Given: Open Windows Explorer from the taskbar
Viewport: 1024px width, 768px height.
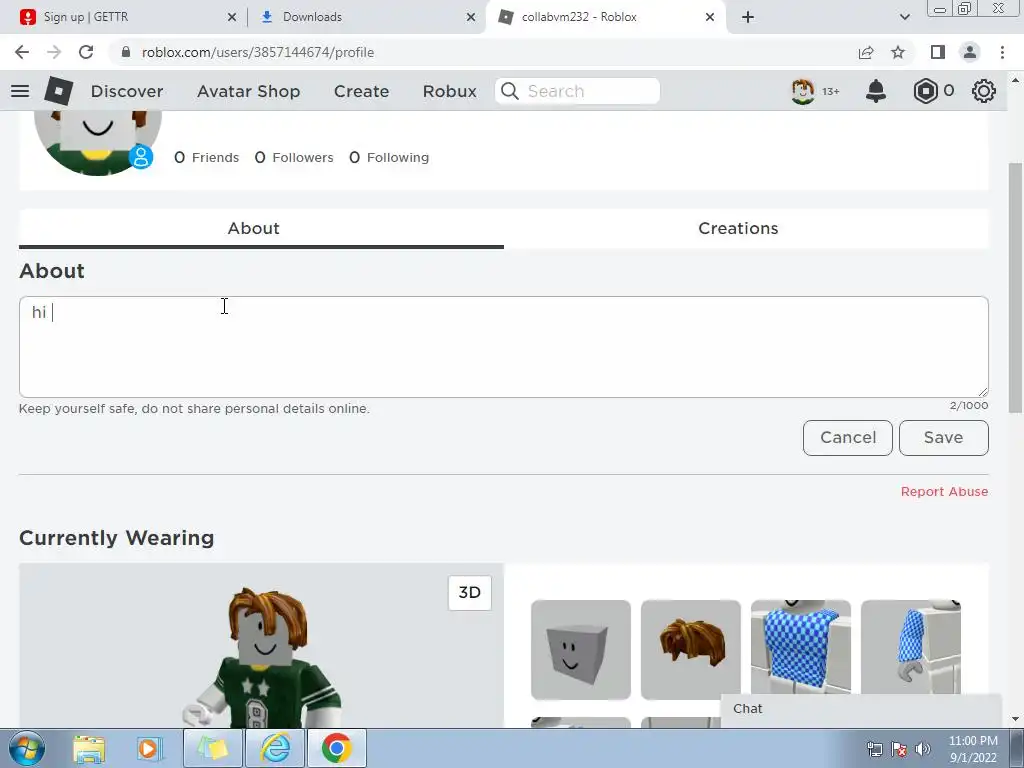Looking at the screenshot, I should pos(89,748).
